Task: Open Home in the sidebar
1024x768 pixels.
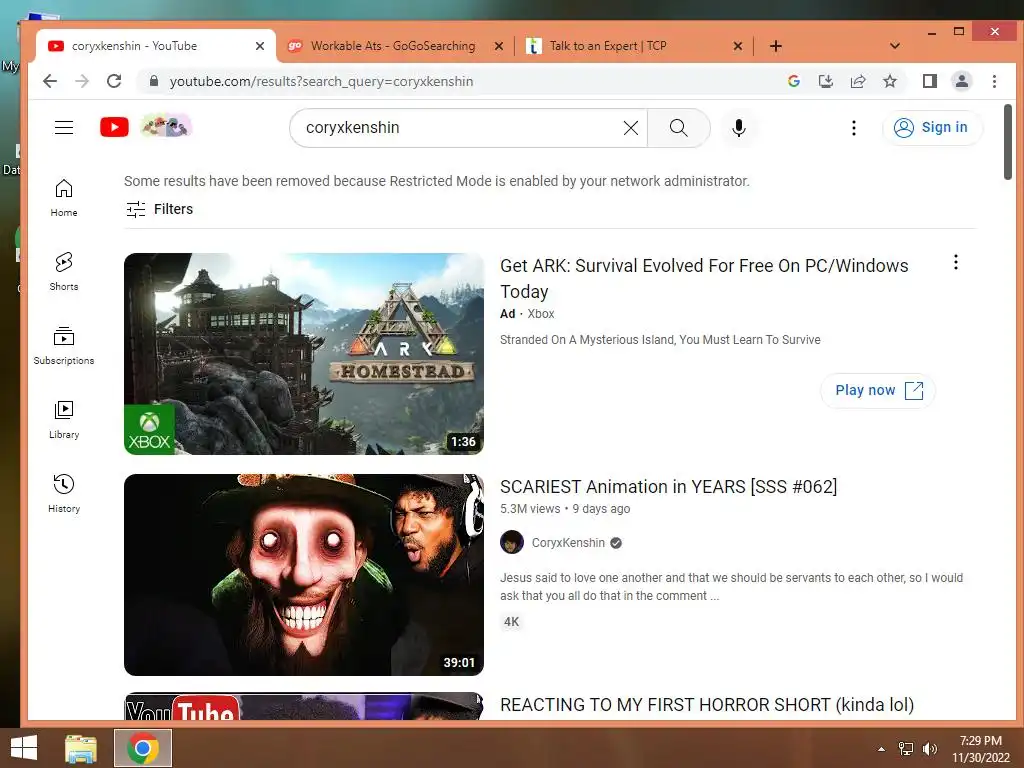Action: coord(64,198)
